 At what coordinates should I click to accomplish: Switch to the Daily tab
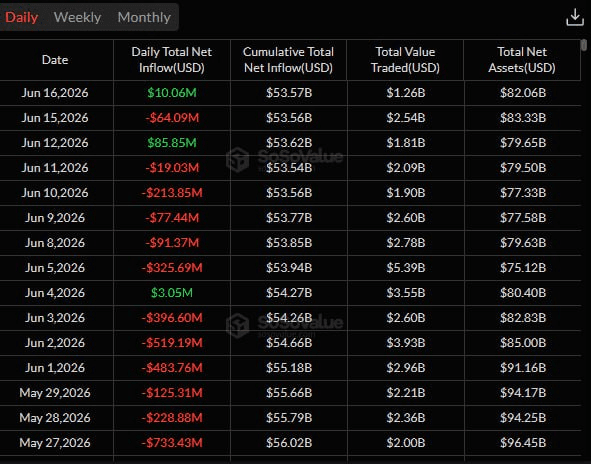pyautogui.click(x=21, y=17)
